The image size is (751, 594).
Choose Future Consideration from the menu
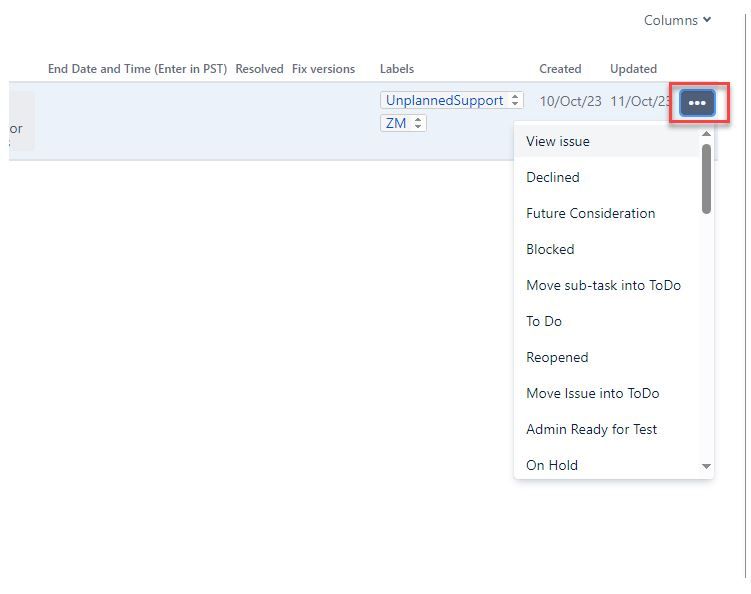(x=606, y=213)
